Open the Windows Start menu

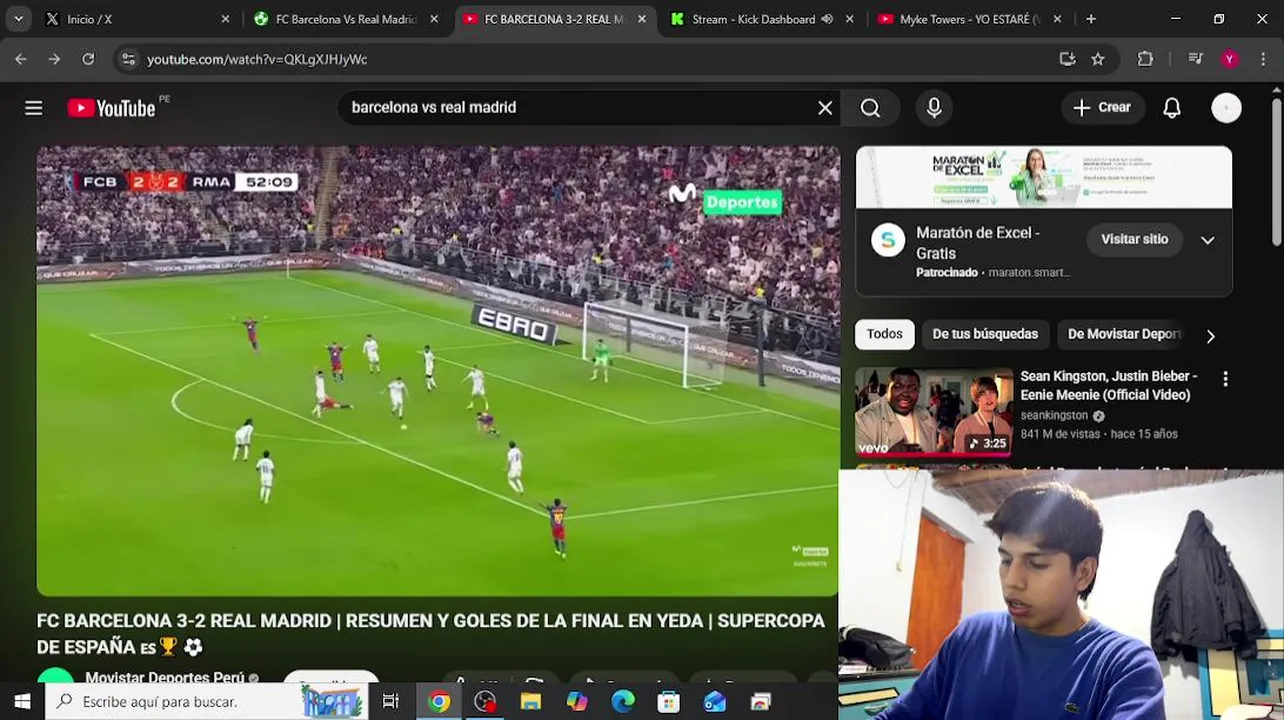(x=22, y=702)
